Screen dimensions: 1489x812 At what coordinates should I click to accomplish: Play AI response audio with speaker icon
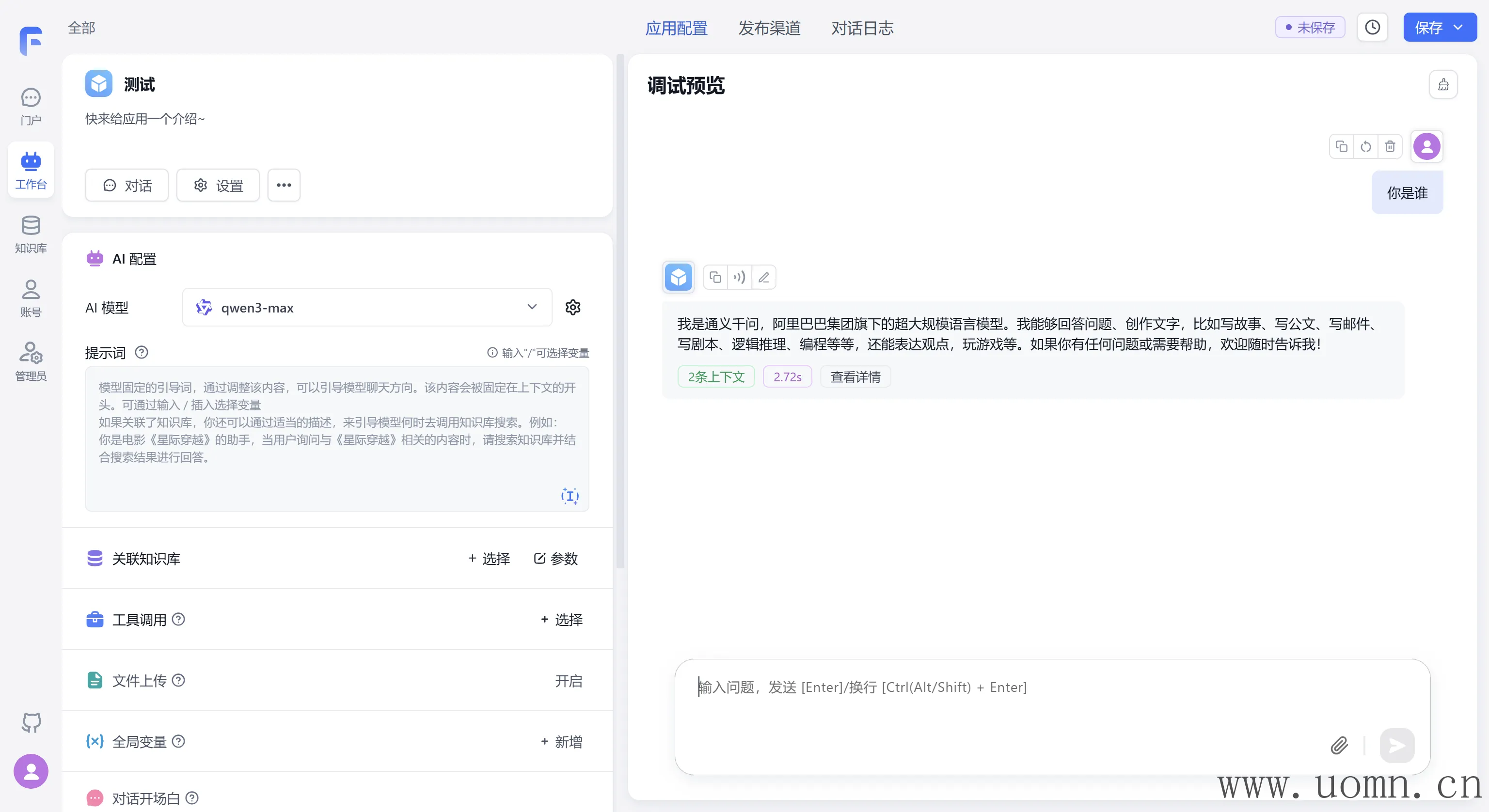tap(739, 278)
